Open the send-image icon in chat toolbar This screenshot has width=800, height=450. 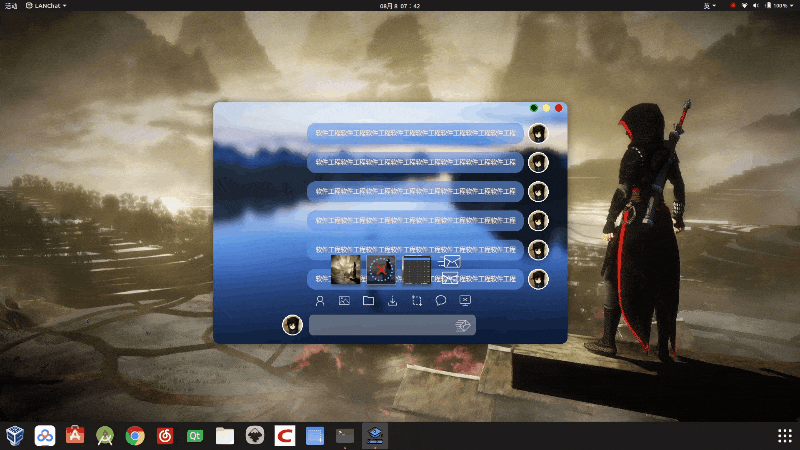pos(344,301)
